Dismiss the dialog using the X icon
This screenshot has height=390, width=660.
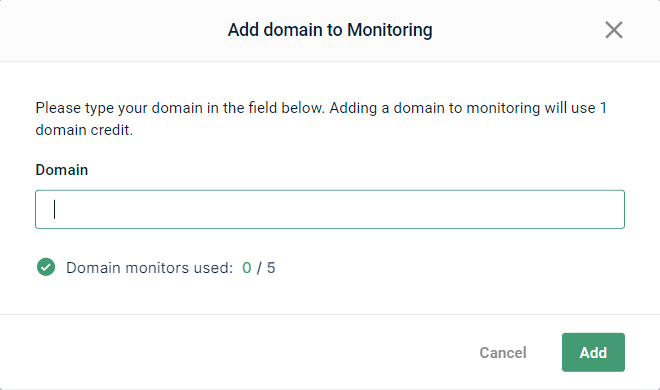(x=614, y=30)
